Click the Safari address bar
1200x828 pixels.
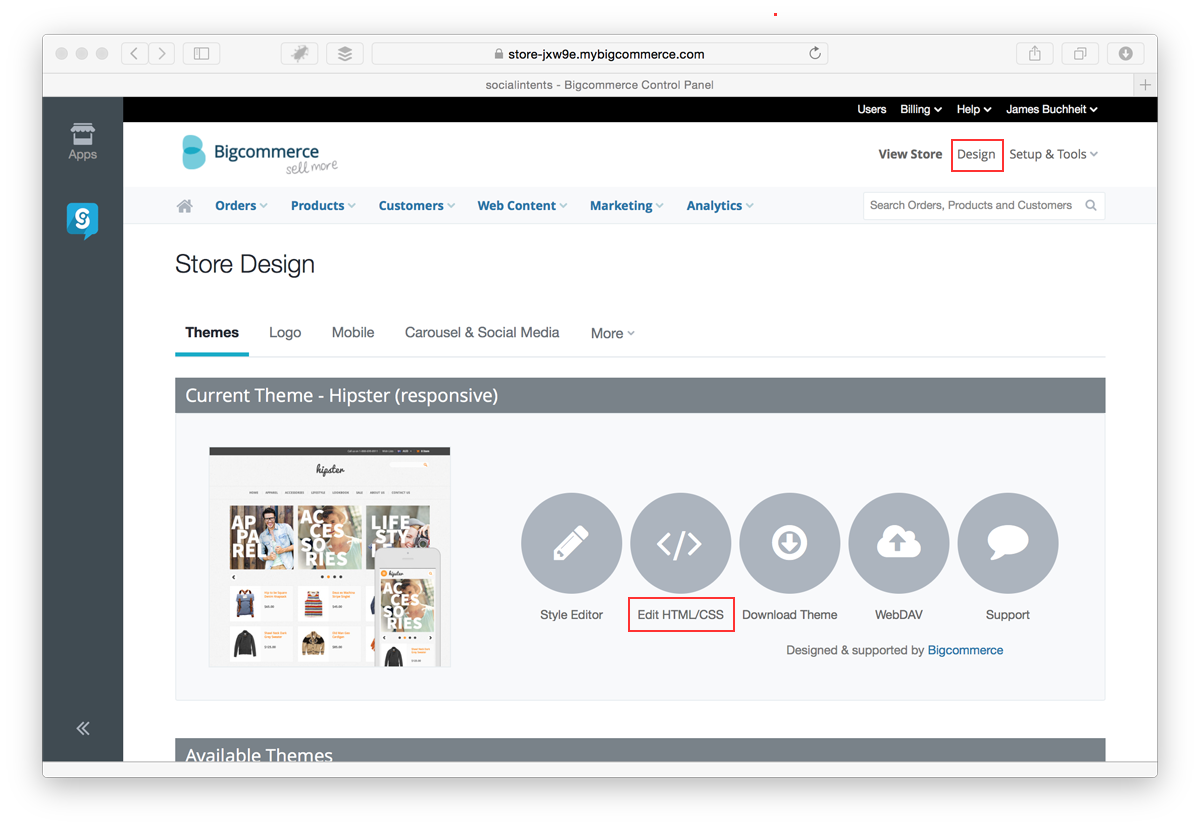[600, 53]
